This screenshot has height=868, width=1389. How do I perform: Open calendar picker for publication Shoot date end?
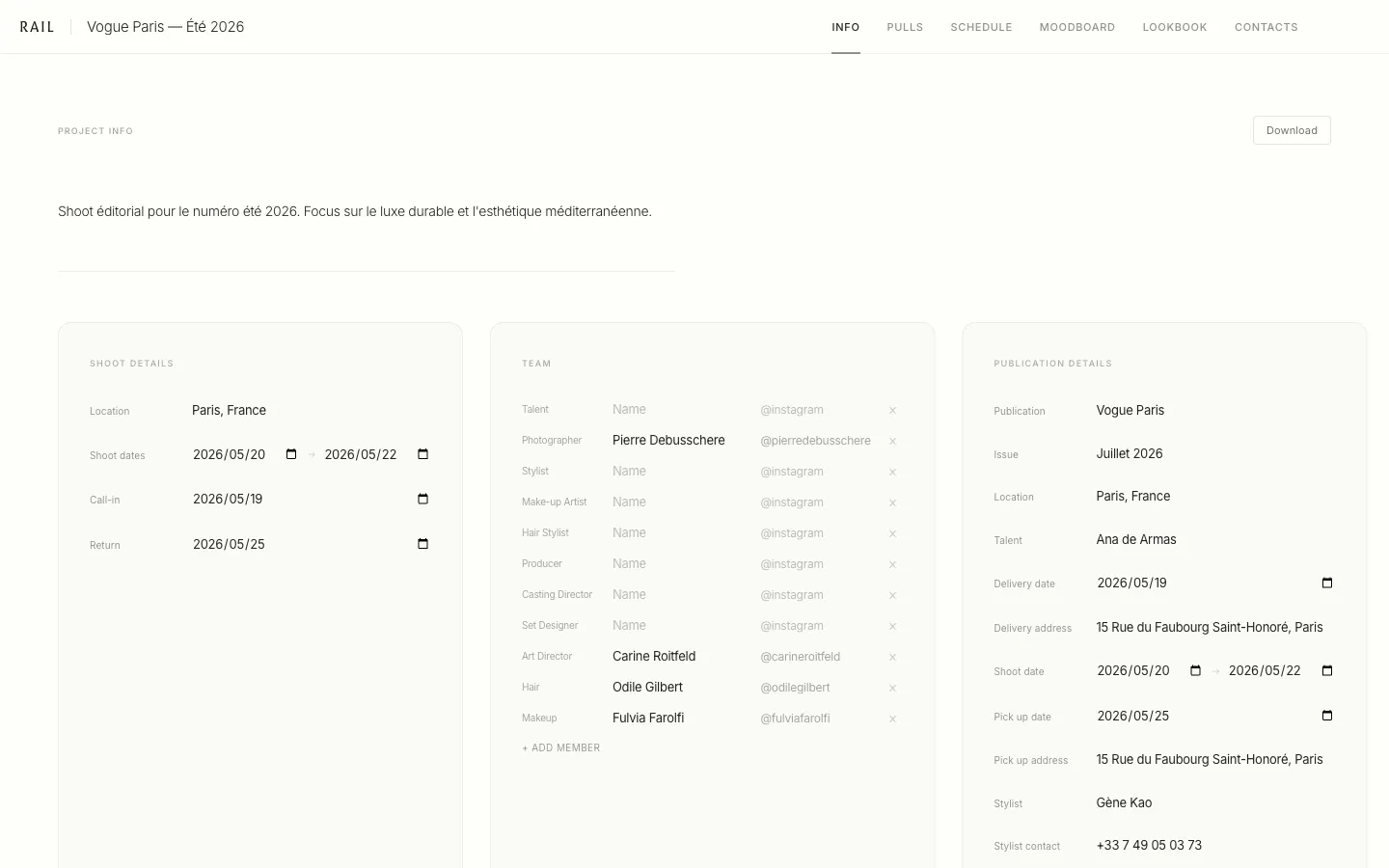[1327, 670]
